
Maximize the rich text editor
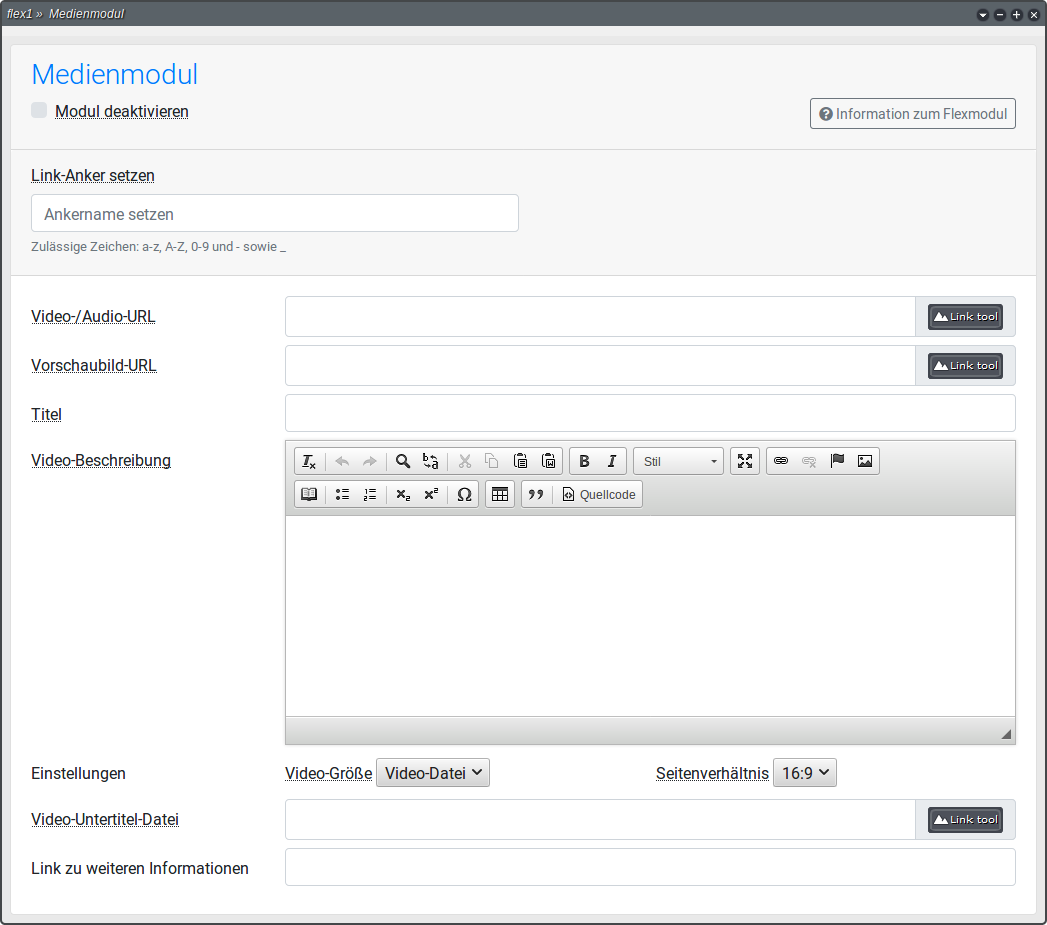pyautogui.click(x=746, y=461)
